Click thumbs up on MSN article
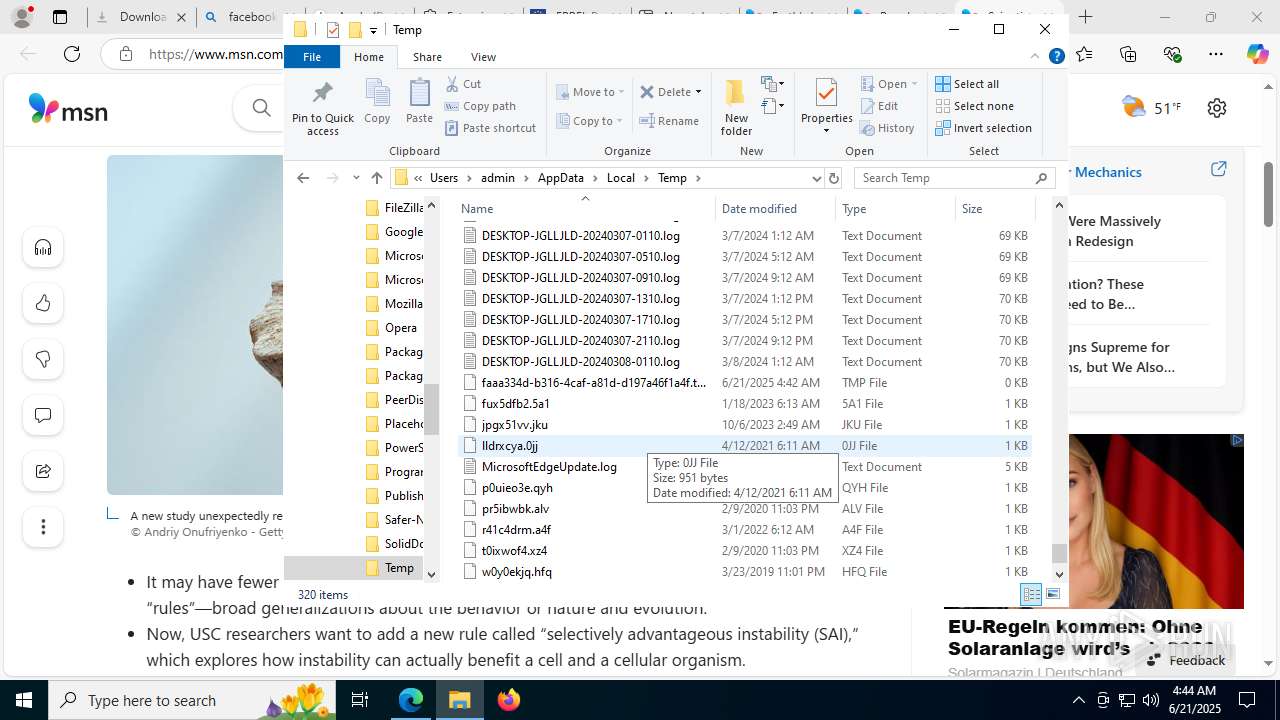 [43, 304]
